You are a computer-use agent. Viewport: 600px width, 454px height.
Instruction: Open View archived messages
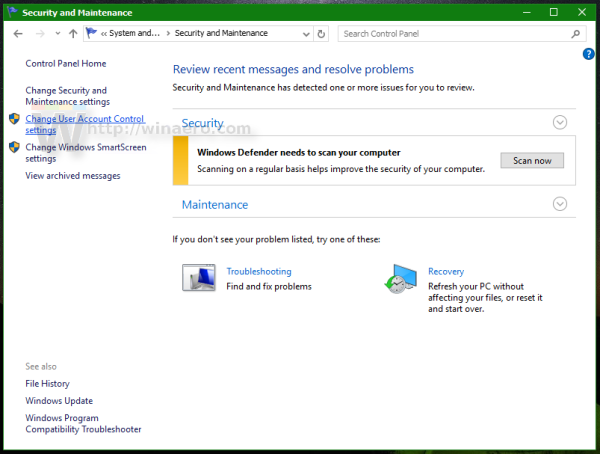73,176
